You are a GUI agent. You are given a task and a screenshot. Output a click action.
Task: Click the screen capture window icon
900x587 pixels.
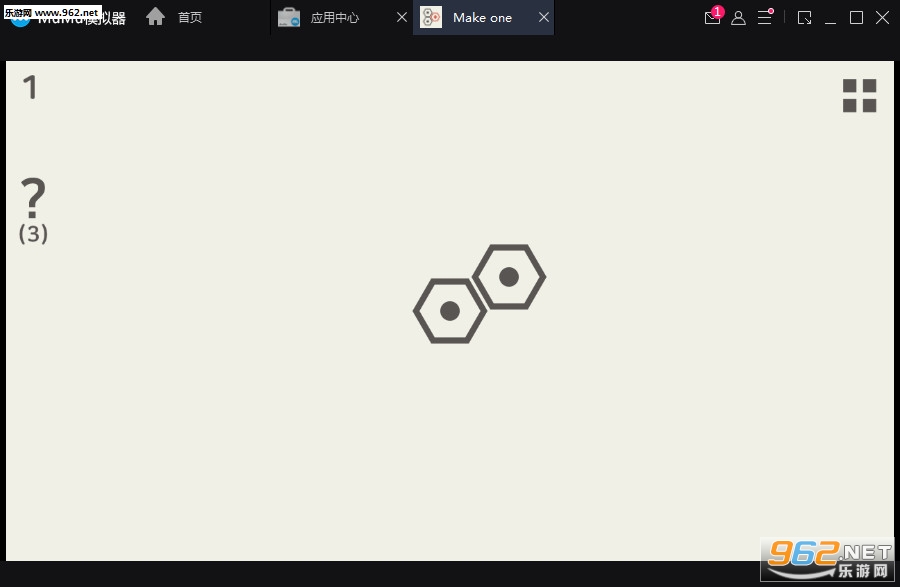tap(805, 18)
